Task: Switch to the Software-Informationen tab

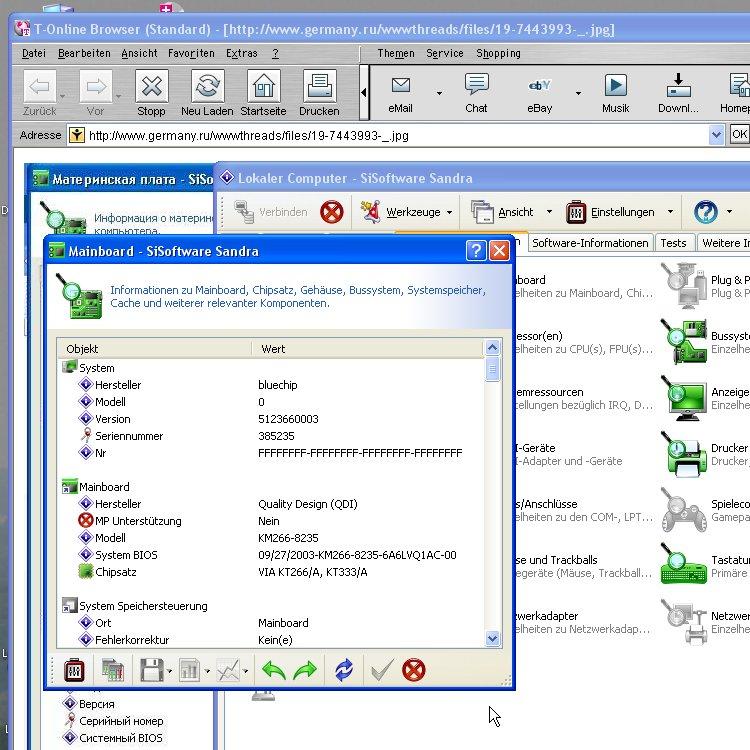Action: pyautogui.click(x=590, y=243)
